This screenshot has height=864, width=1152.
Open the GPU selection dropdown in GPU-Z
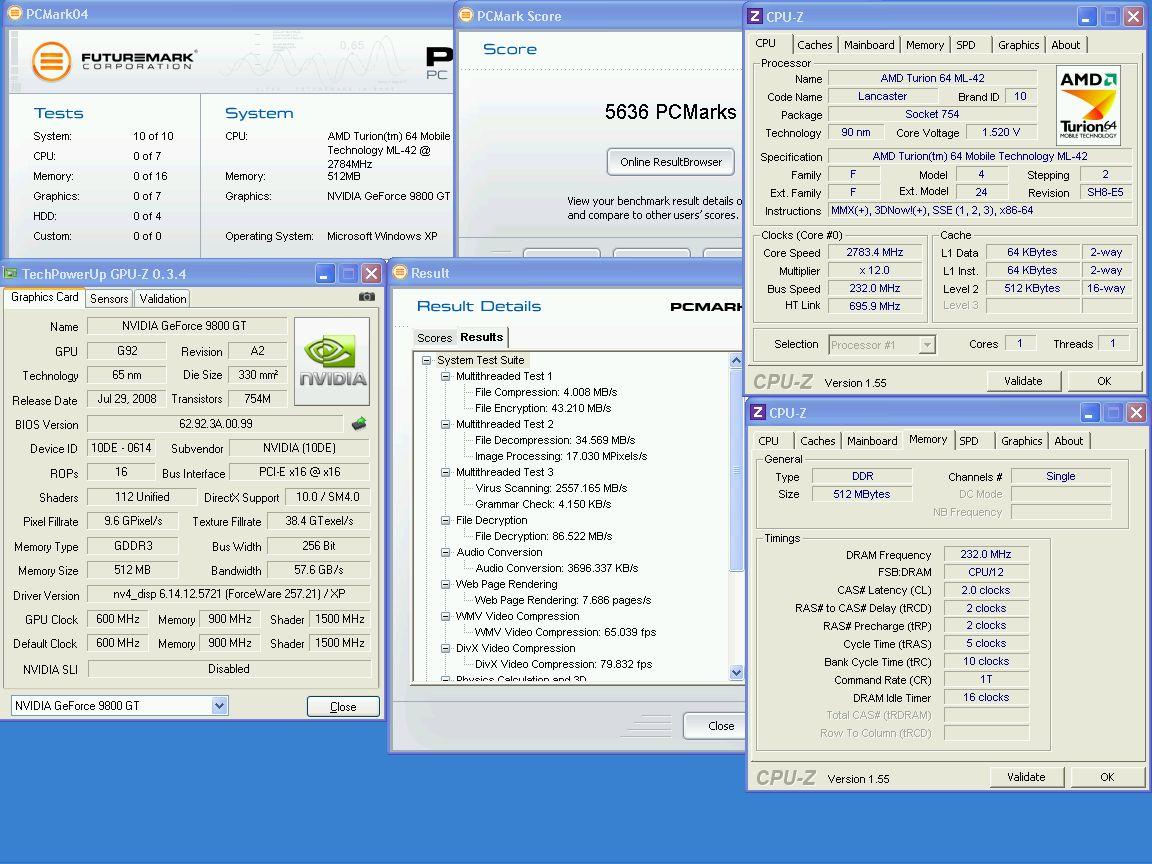(219, 706)
